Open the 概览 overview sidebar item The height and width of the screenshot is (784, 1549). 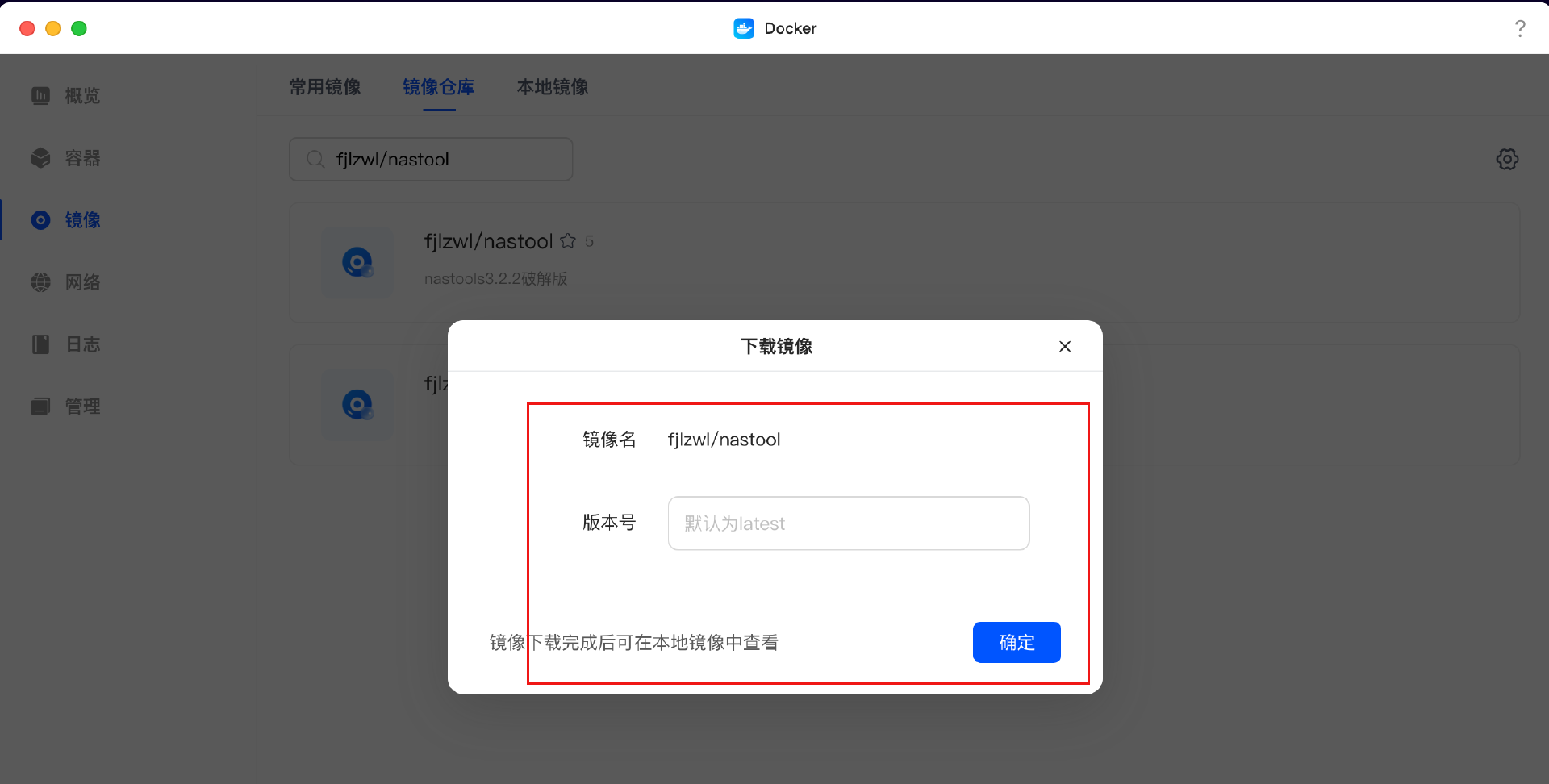click(x=66, y=96)
